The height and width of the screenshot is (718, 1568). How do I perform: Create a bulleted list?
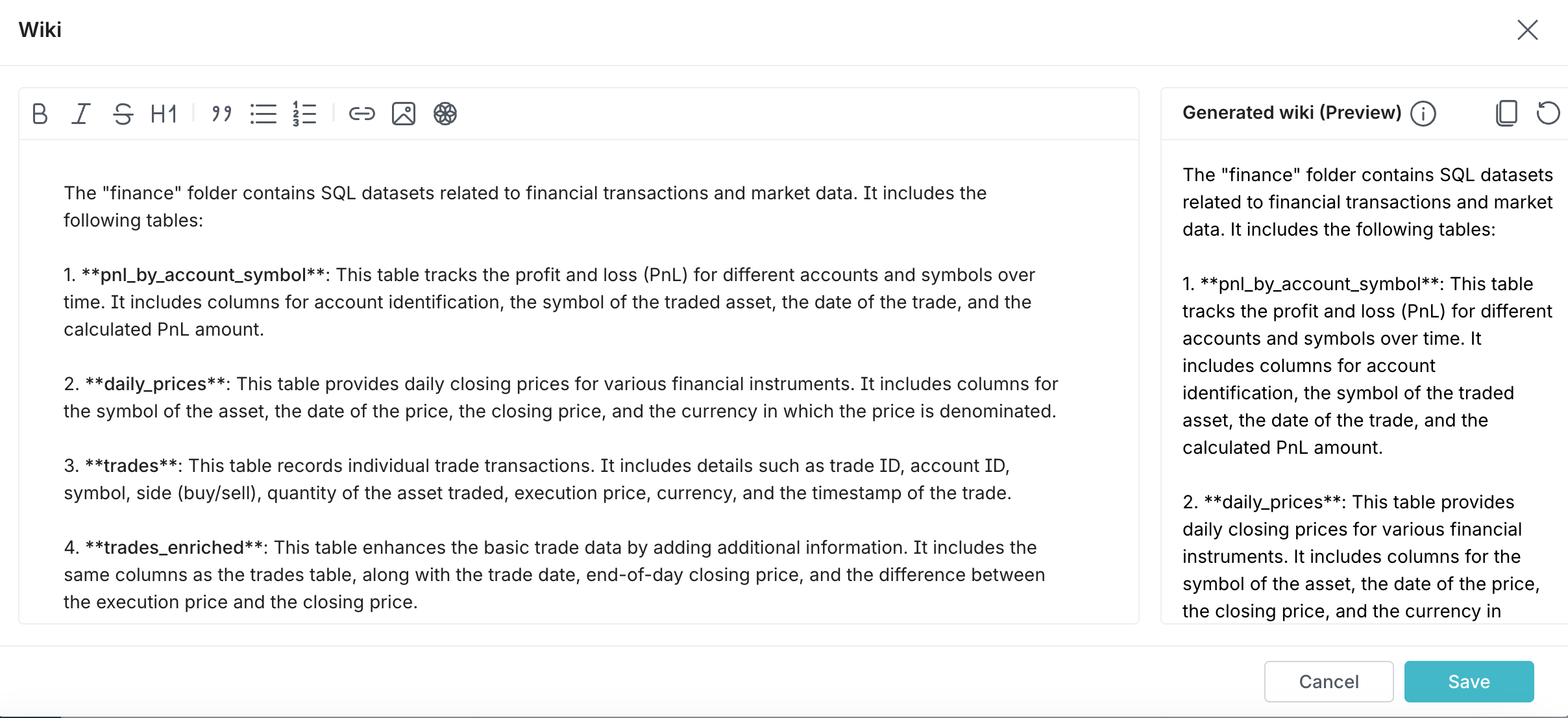click(x=263, y=114)
